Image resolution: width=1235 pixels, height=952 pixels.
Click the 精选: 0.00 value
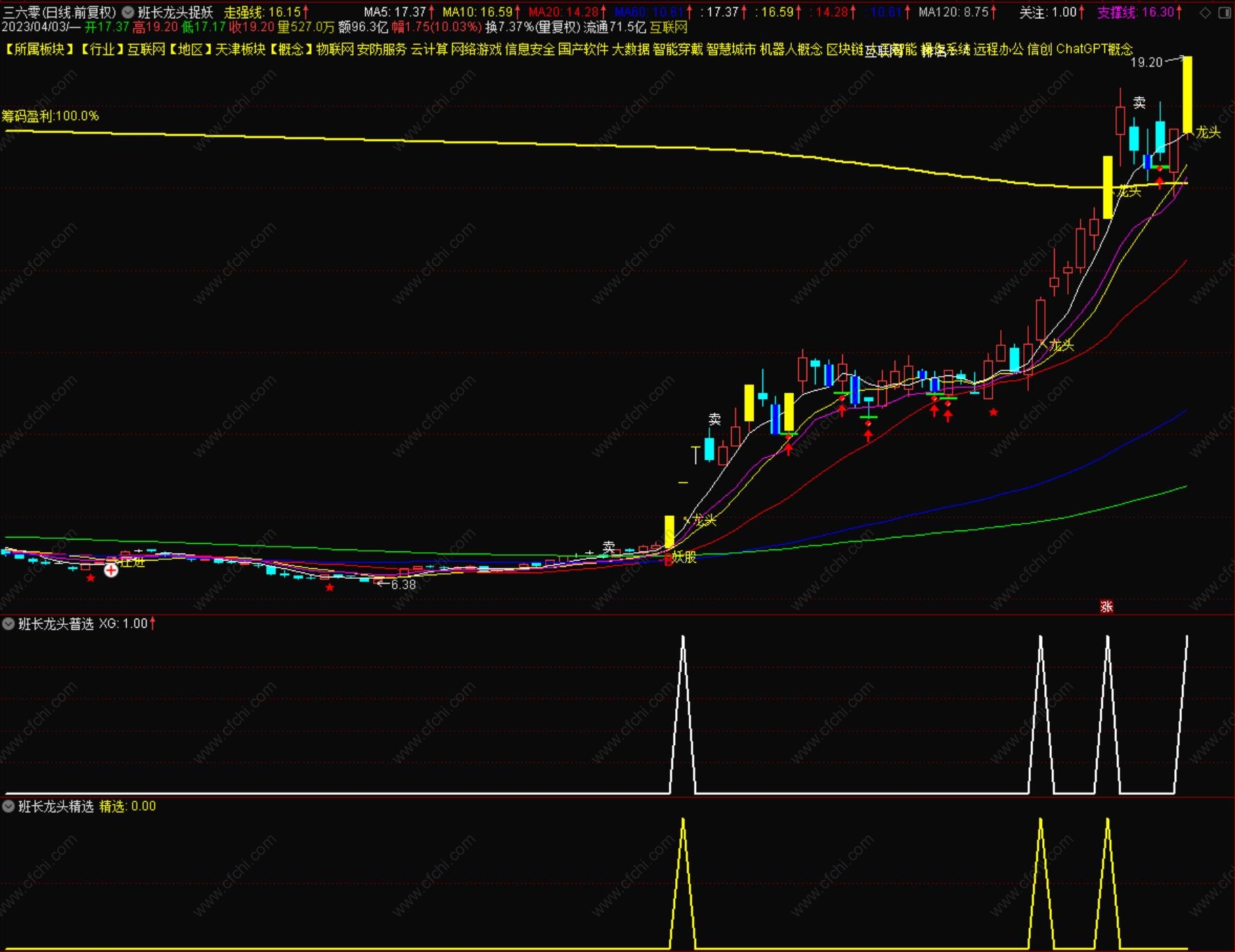[128, 806]
